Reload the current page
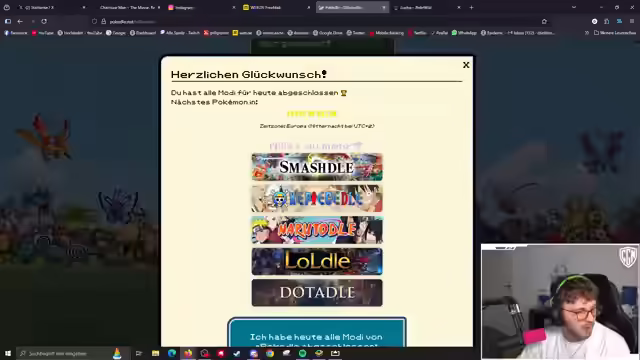Viewport: 640px width, 360px height. point(44,21)
